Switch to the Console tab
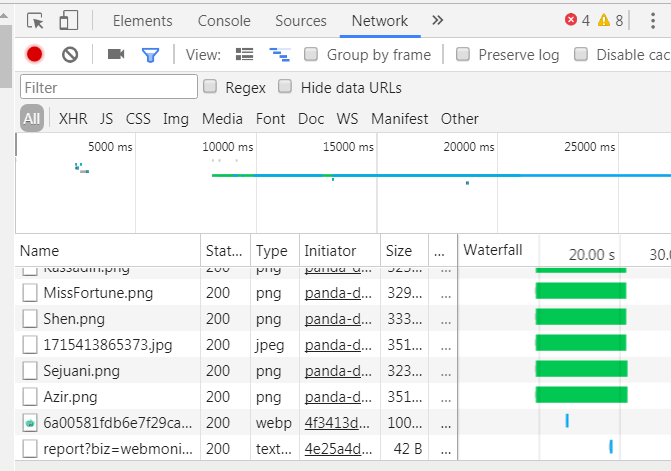Image resolution: width=671 pixels, height=471 pixels. click(x=224, y=20)
